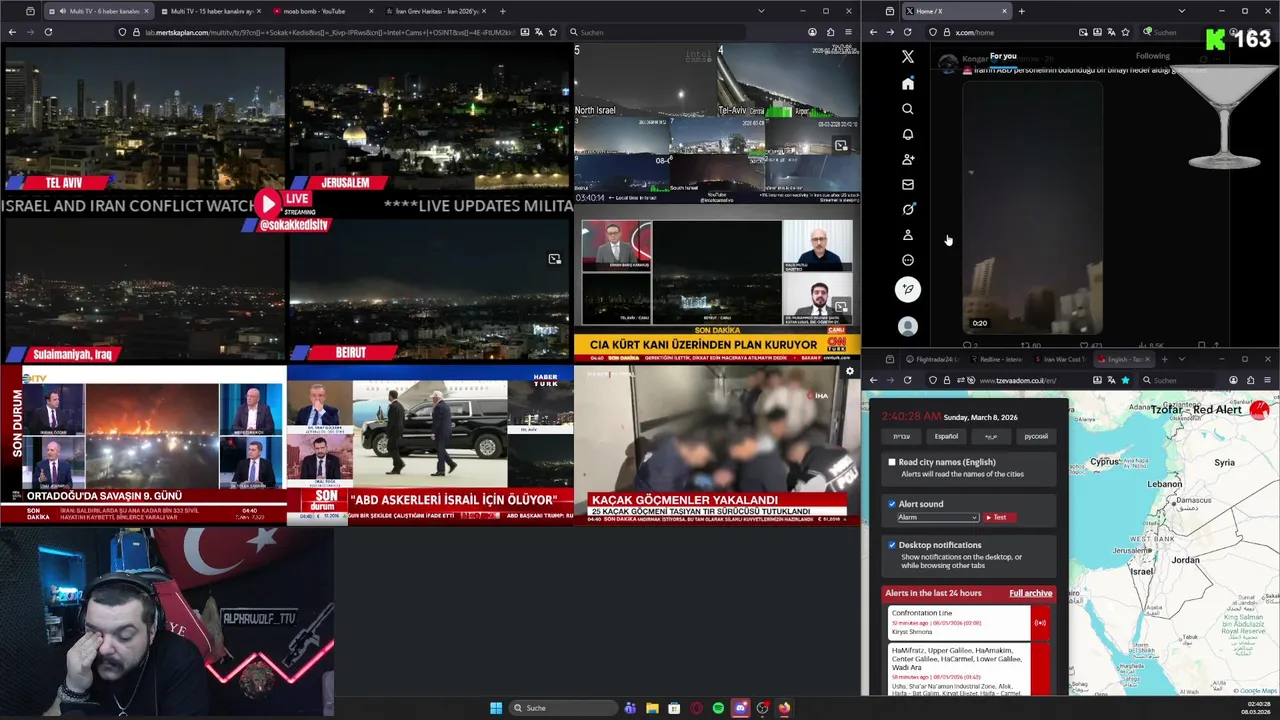Image resolution: width=1280 pixels, height=720 pixels.
Task: Open Profile icon in X sidebar
Action: [x=908, y=235]
